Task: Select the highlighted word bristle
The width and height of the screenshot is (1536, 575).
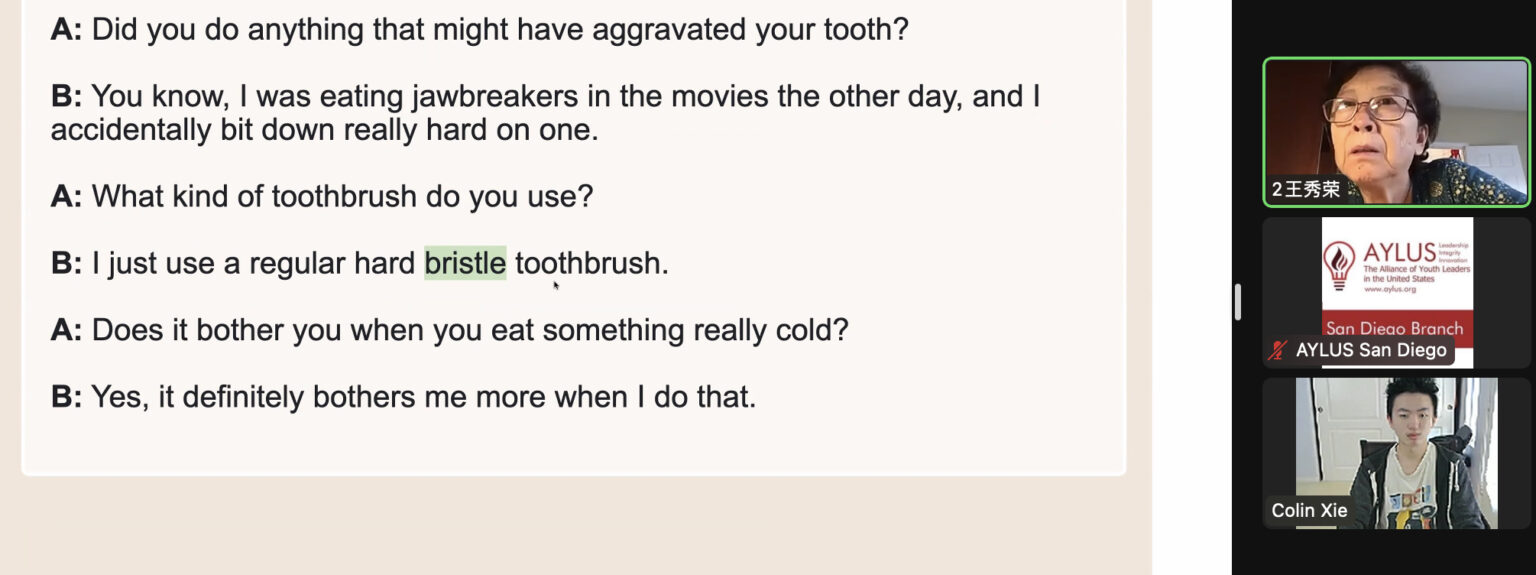Action: 465,263
